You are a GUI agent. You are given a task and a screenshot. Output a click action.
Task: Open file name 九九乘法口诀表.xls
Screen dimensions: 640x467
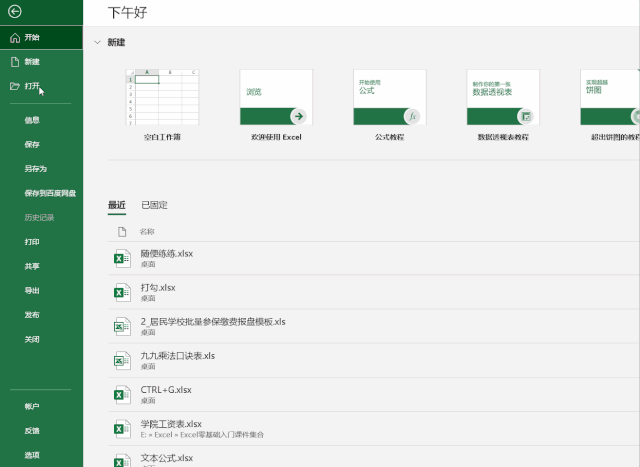(178, 356)
